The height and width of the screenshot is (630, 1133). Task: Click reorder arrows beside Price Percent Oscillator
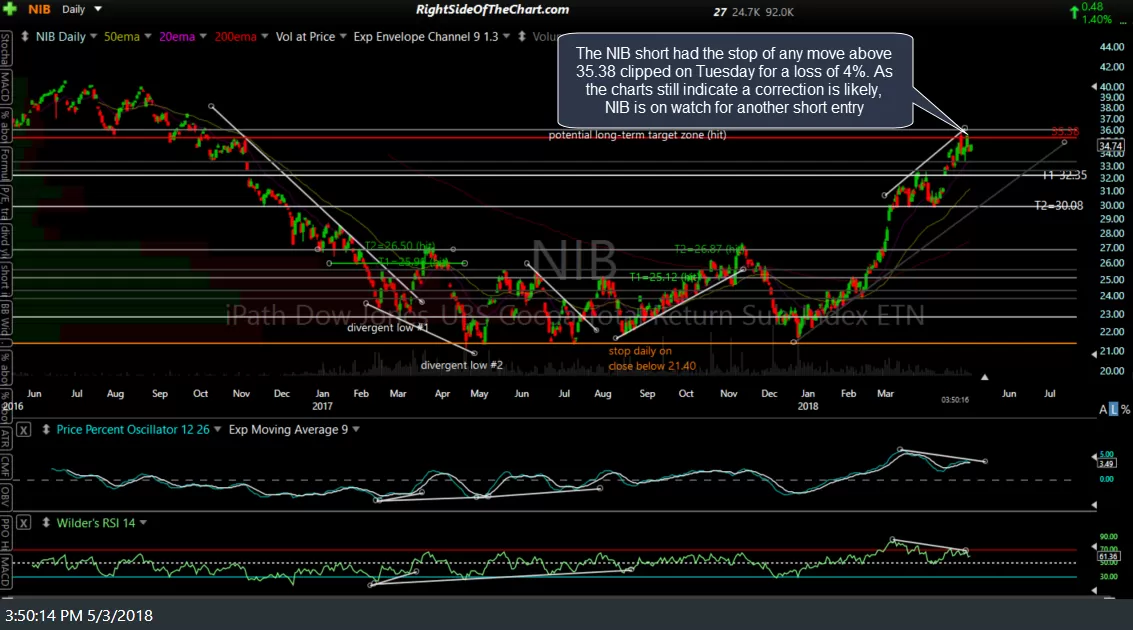click(46, 429)
